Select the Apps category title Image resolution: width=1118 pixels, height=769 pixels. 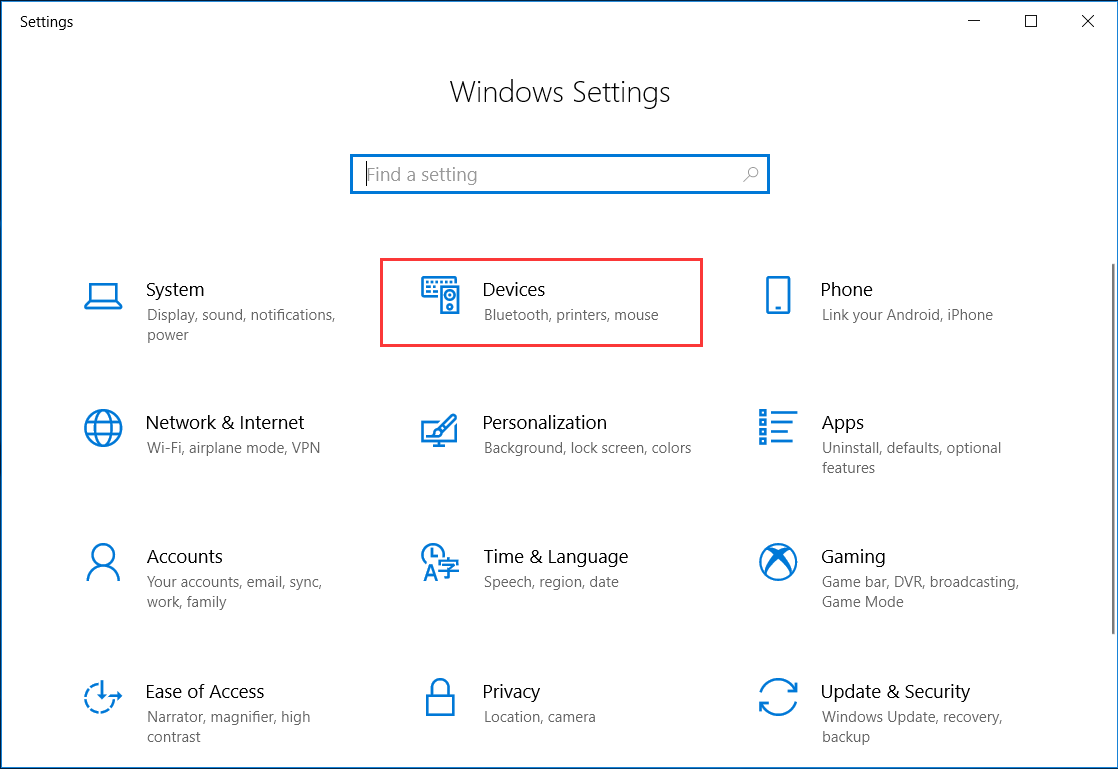coord(842,423)
